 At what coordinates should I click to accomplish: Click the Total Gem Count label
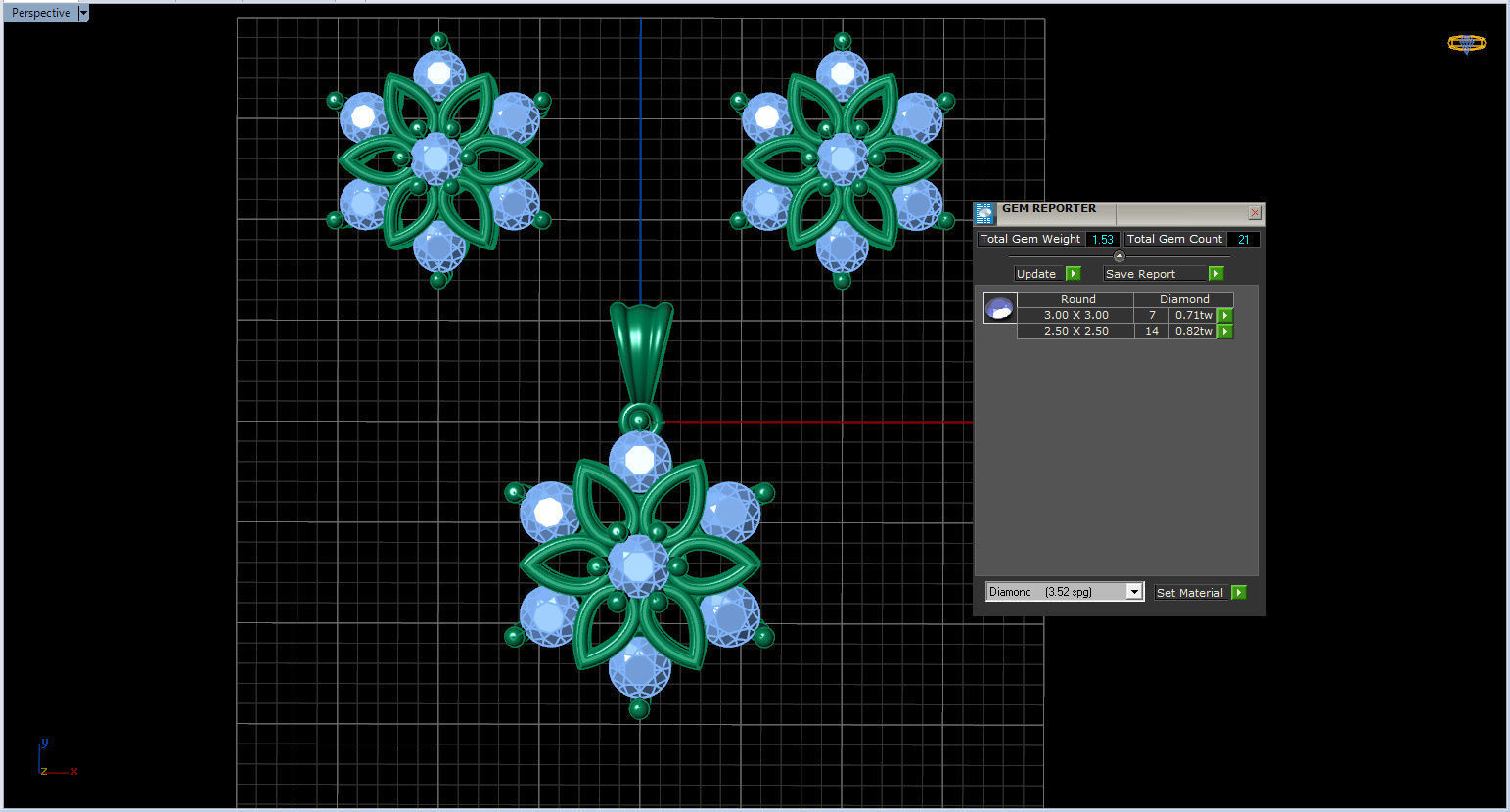[x=1174, y=239]
